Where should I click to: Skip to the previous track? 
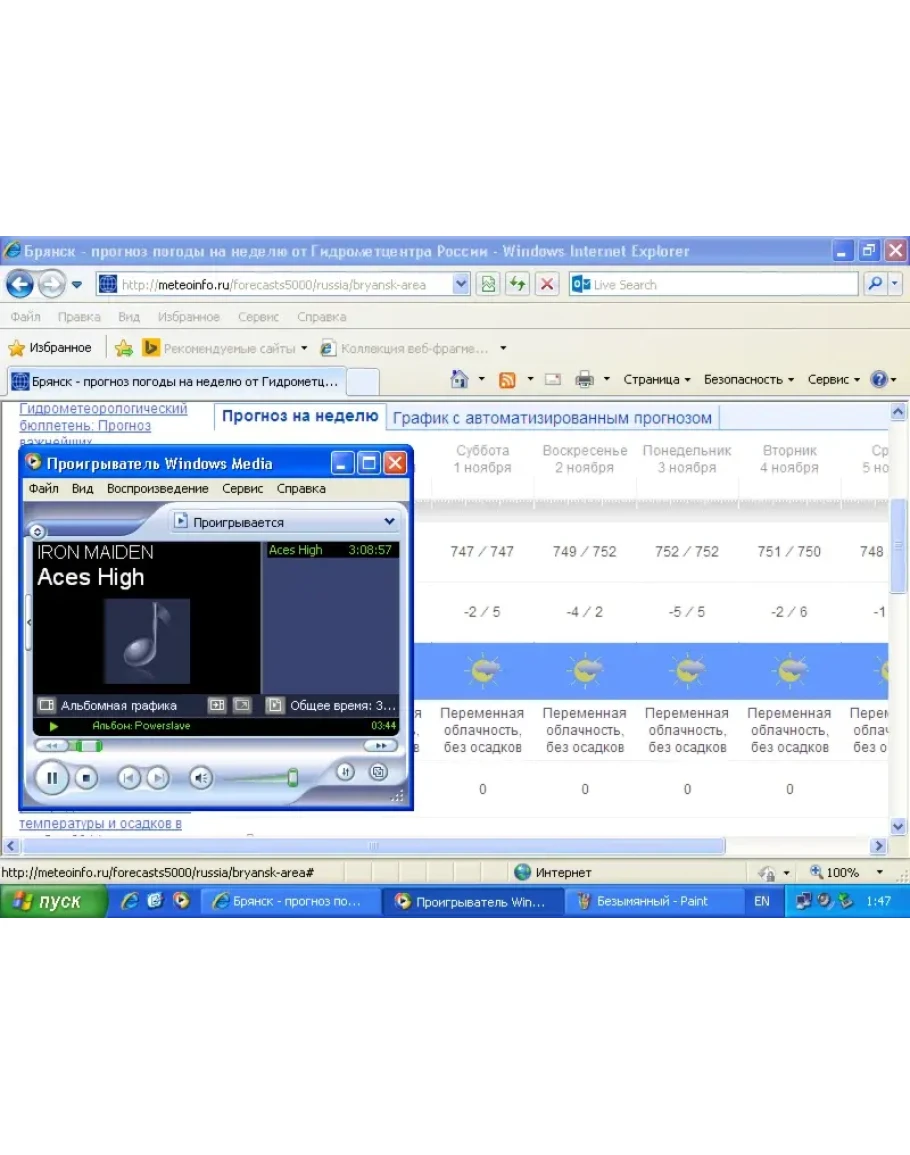(x=128, y=777)
